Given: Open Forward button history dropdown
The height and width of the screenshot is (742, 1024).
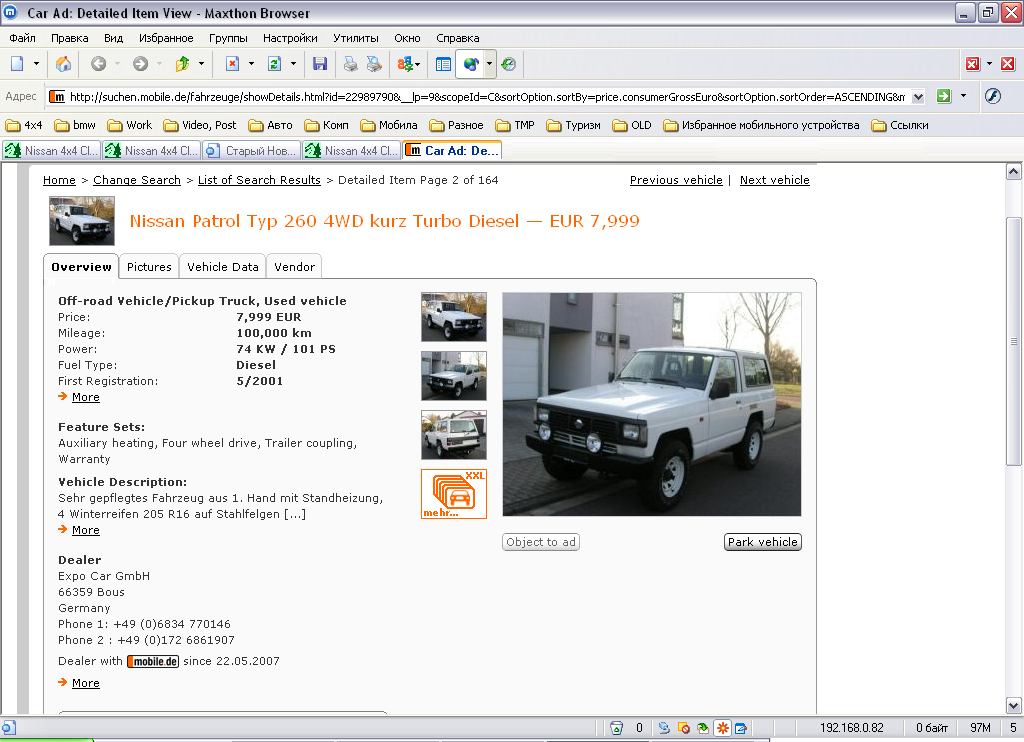Looking at the screenshot, I should click(159, 63).
